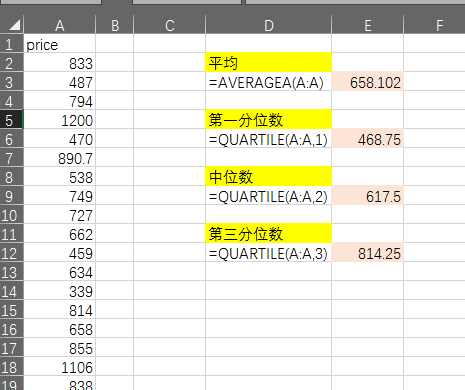Select cell containing 749
Screen dimensions: 465x390
60,195
